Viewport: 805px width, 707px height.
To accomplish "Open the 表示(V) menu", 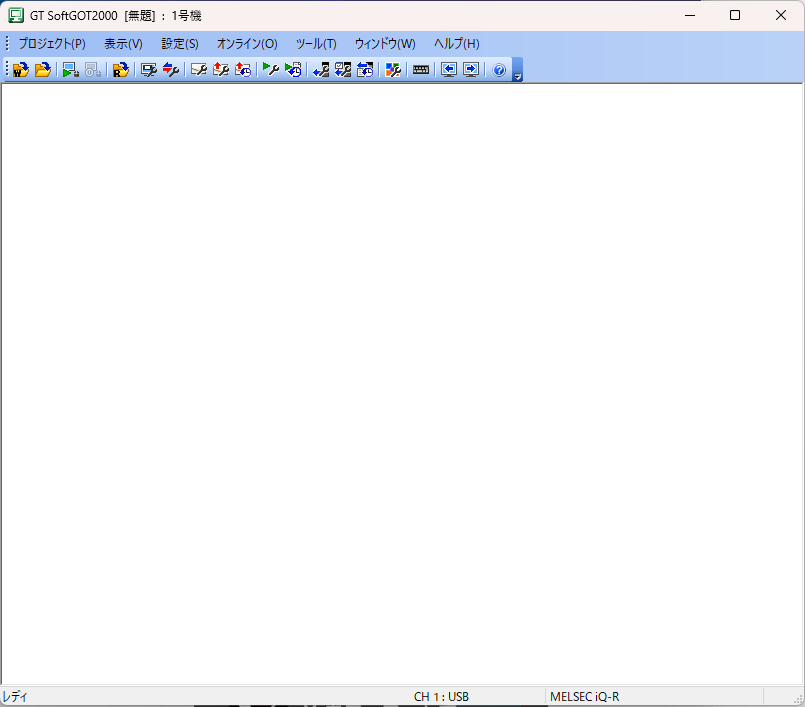I will [123, 44].
